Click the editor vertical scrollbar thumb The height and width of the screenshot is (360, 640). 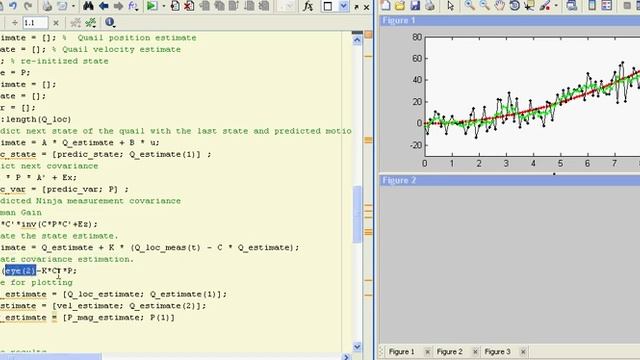point(357,214)
